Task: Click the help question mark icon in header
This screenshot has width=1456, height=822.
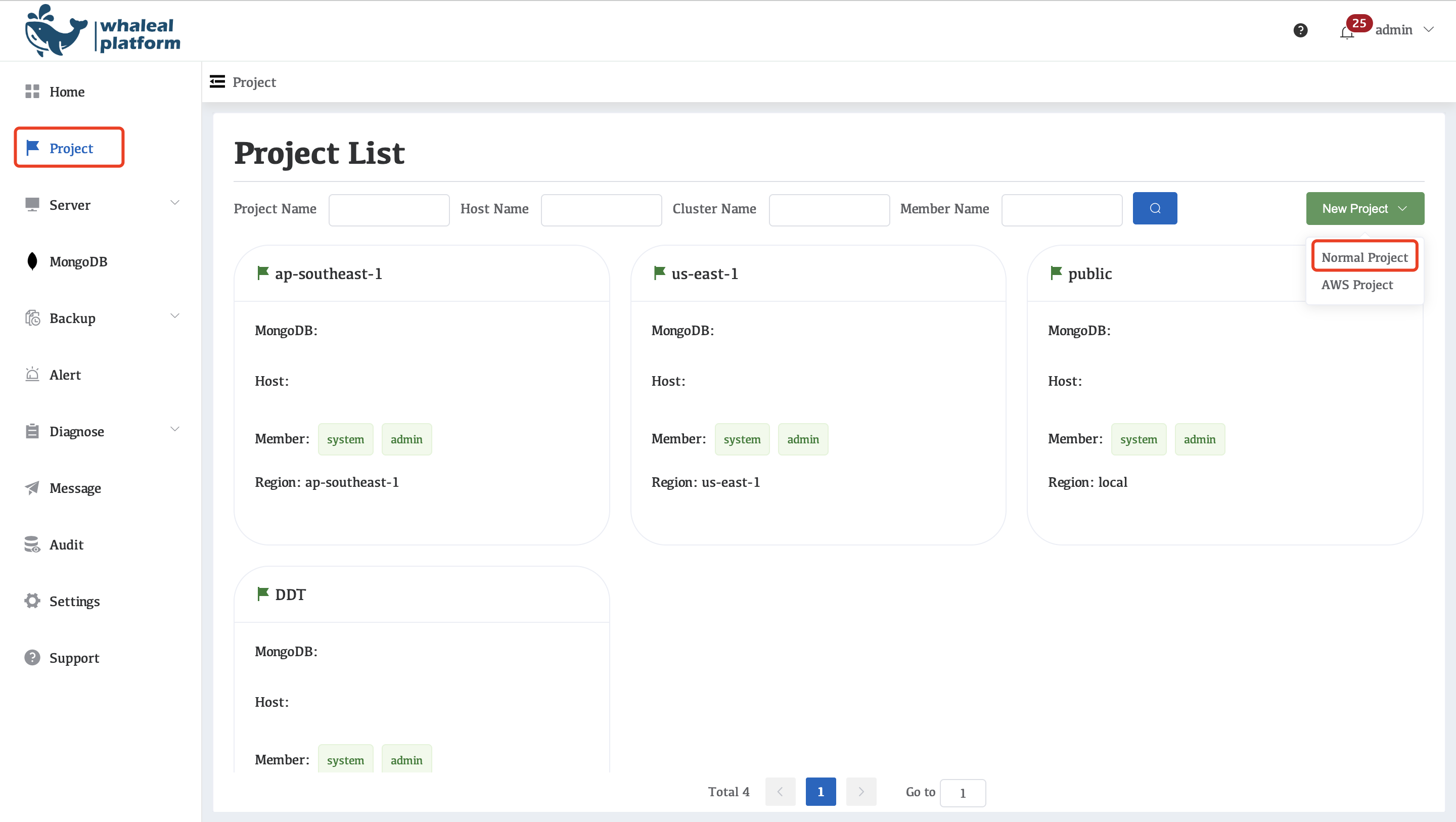Action: point(1300,30)
